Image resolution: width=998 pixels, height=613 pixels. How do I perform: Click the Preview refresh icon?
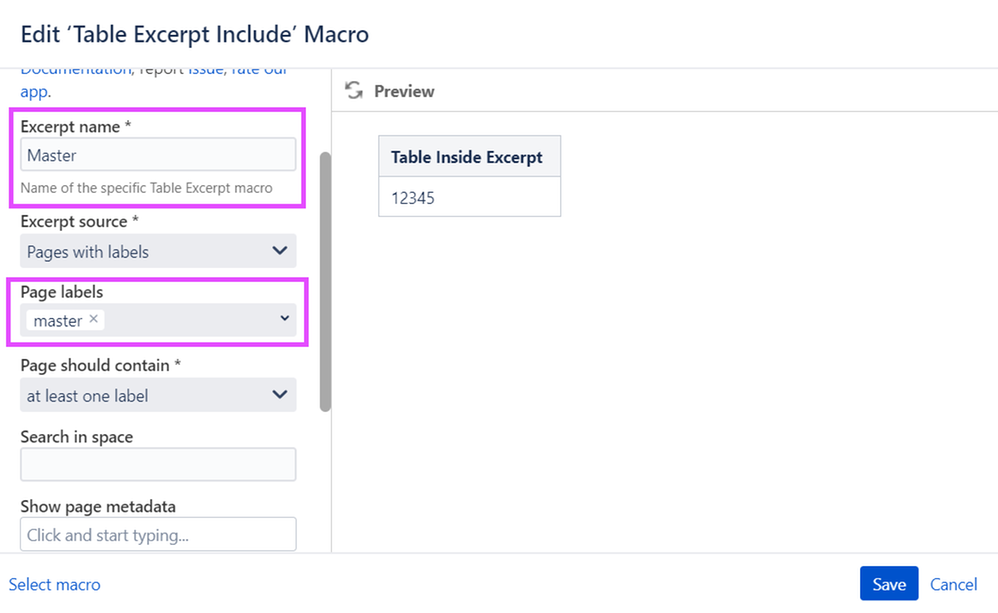354,90
